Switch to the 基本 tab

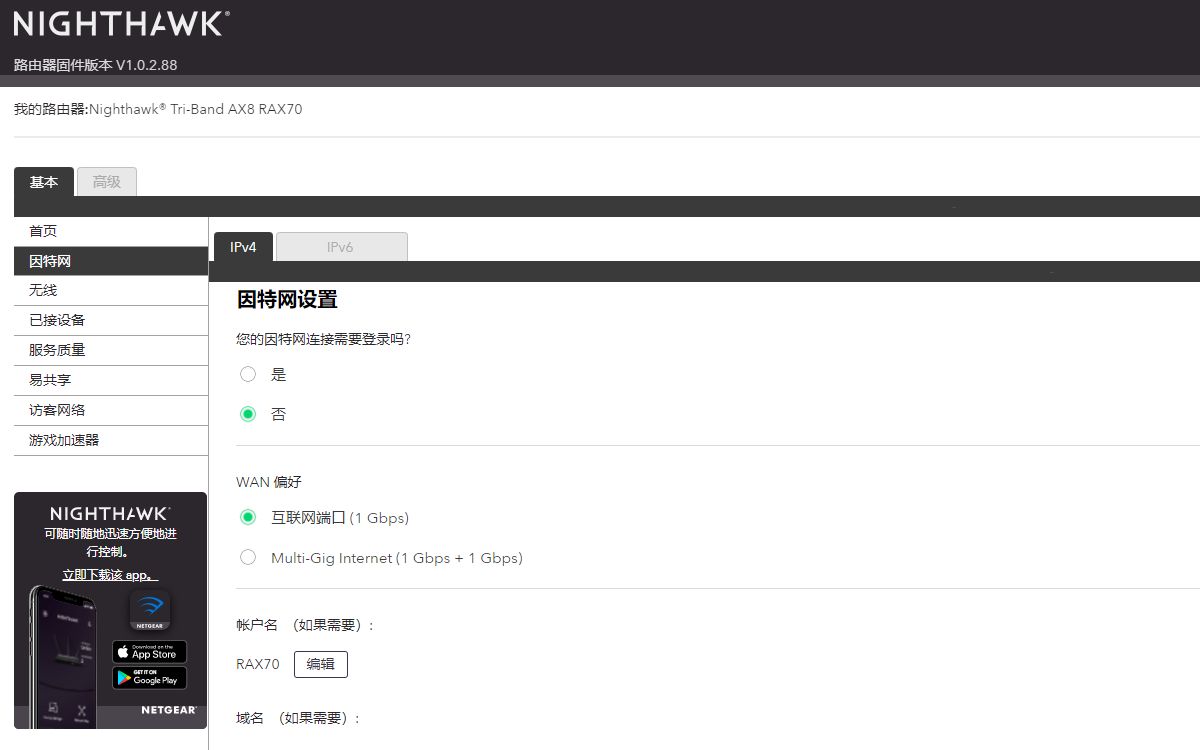tap(44, 182)
